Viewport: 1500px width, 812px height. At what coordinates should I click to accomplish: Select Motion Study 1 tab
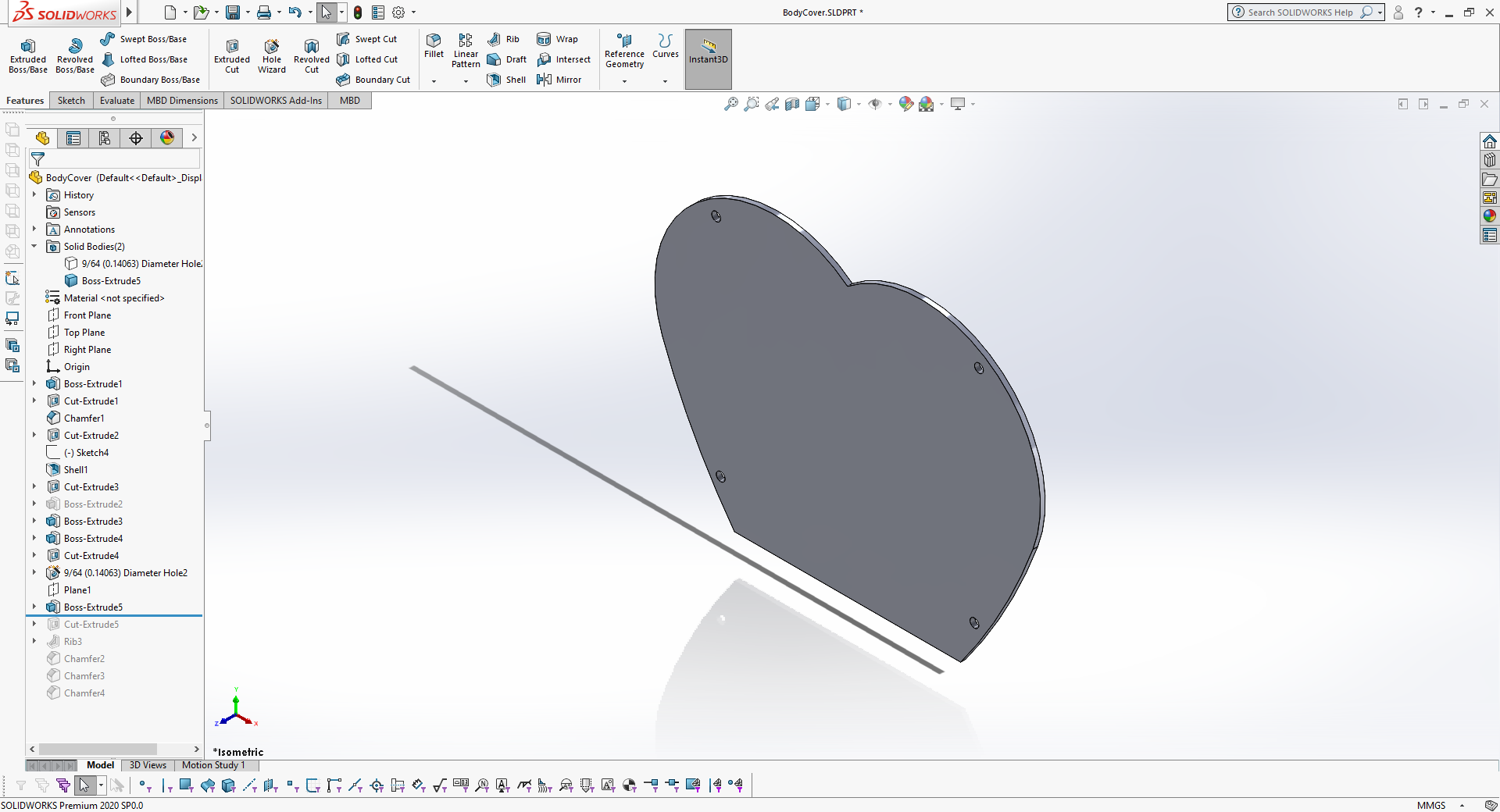pos(213,765)
